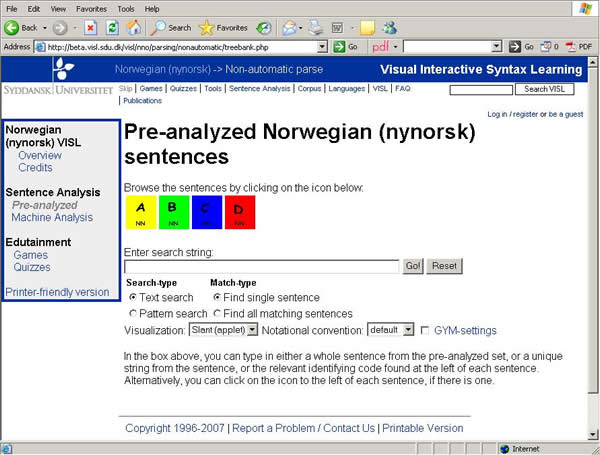Click the Stop loading icon
Viewport: 600px width, 455px height.
pos(90,27)
